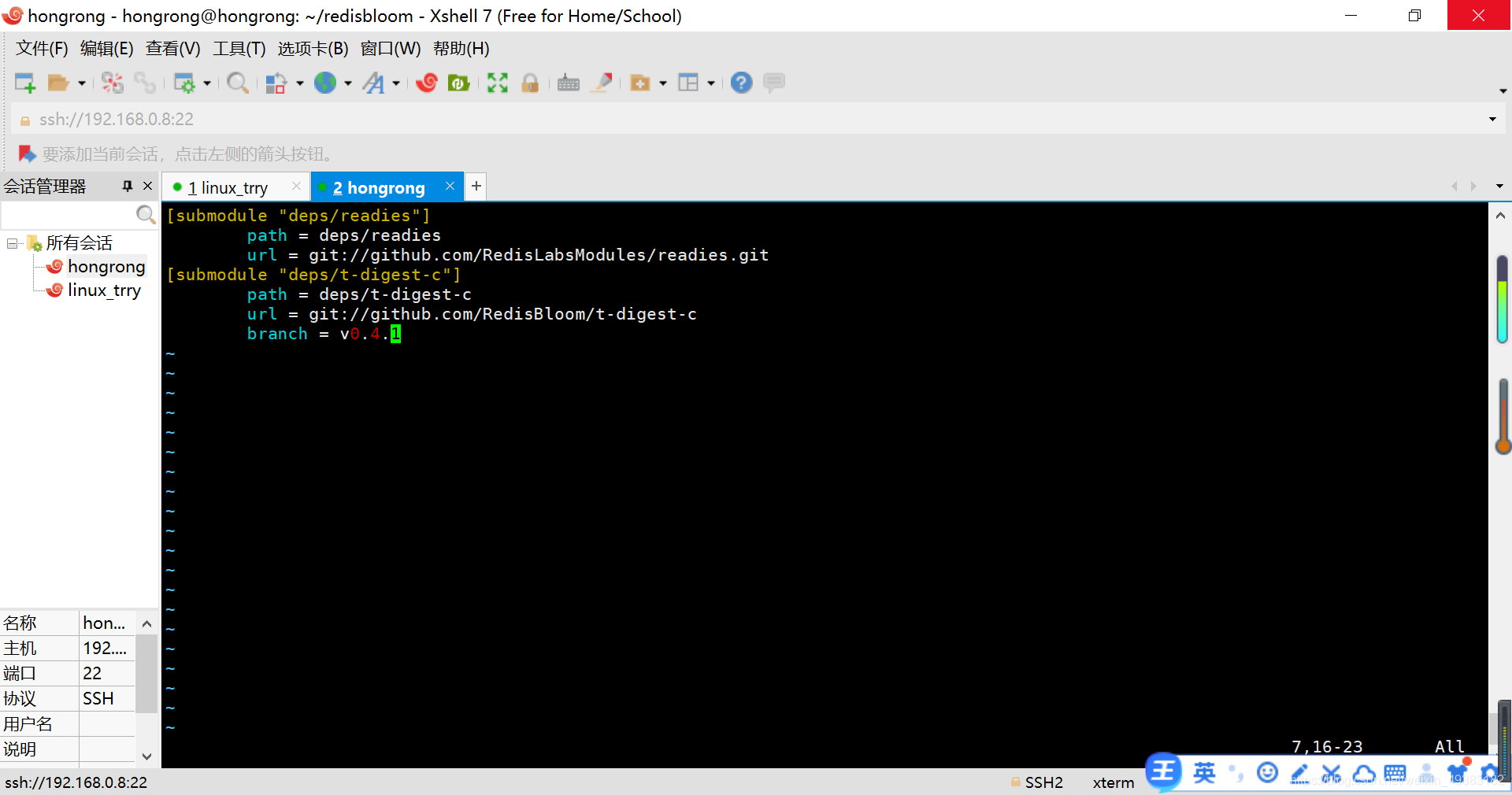Click the IME emoji smiley icon
Image resolution: width=1512 pixels, height=795 pixels.
coord(1267,773)
